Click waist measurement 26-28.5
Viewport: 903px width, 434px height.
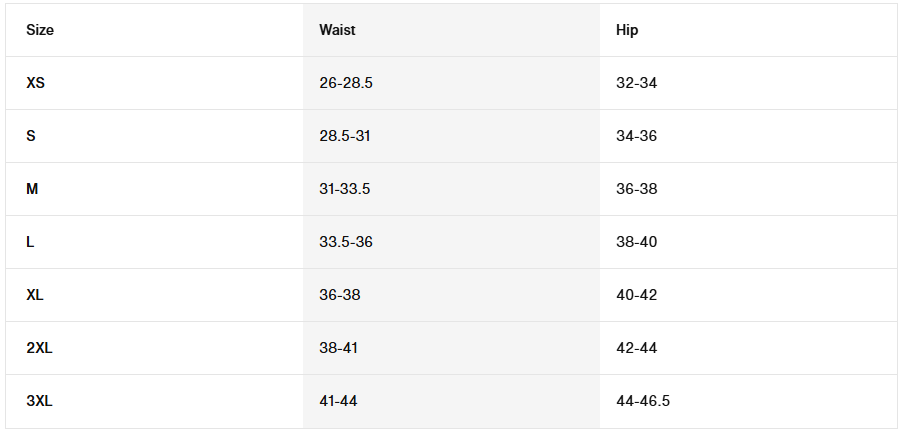(x=346, y=83)
